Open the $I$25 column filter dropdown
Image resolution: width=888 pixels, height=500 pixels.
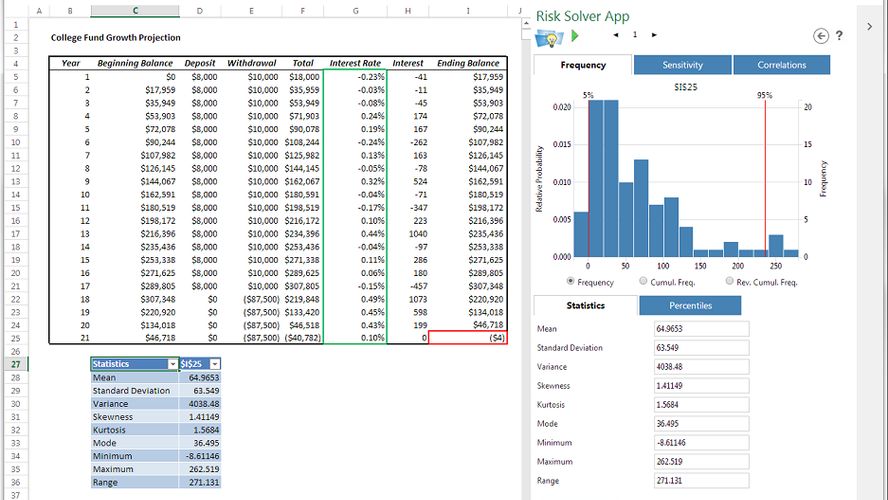[x=214, y=364]
